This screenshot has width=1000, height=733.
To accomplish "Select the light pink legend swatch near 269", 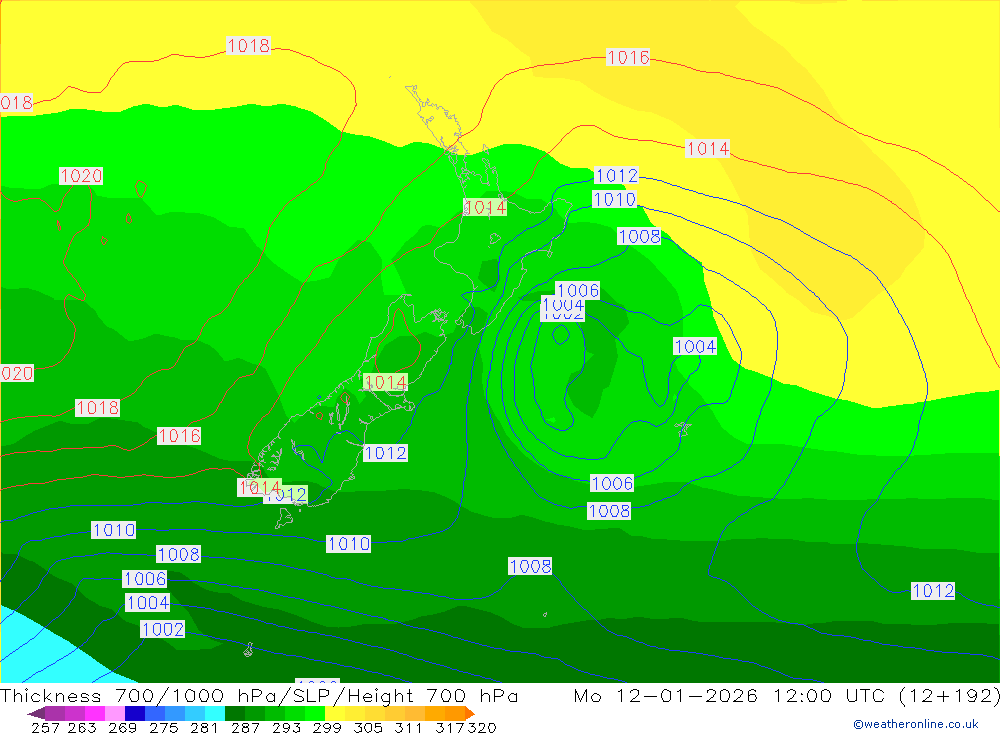I will [115, 713].
